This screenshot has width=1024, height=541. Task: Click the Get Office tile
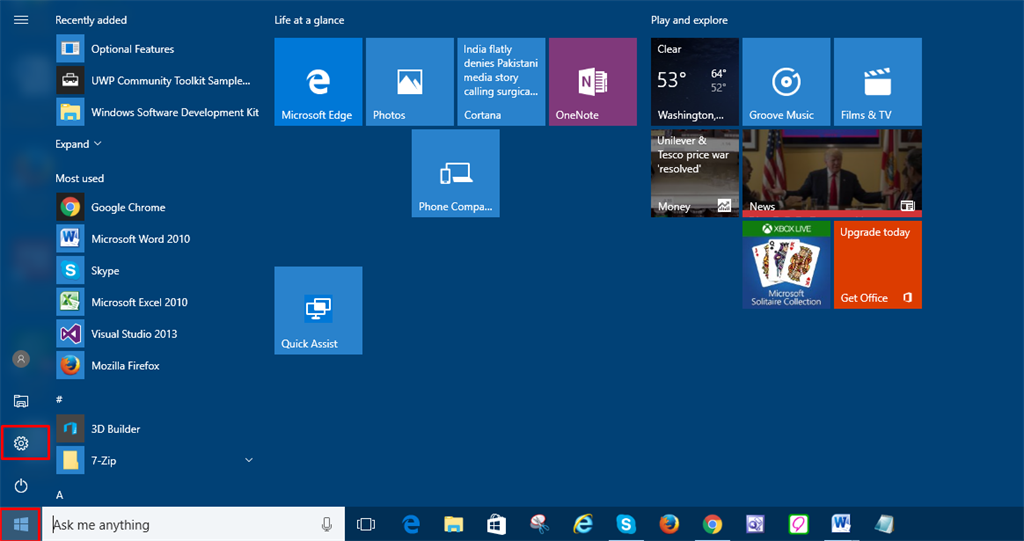tap(877, 265)
